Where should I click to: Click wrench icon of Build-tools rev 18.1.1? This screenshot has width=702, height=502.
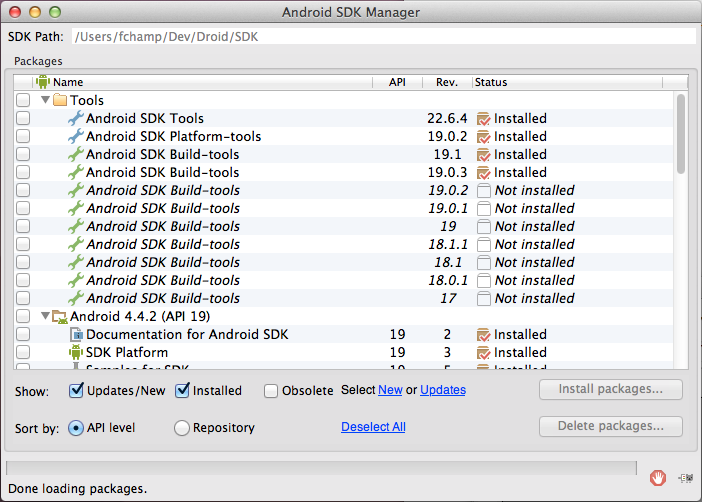76,244
